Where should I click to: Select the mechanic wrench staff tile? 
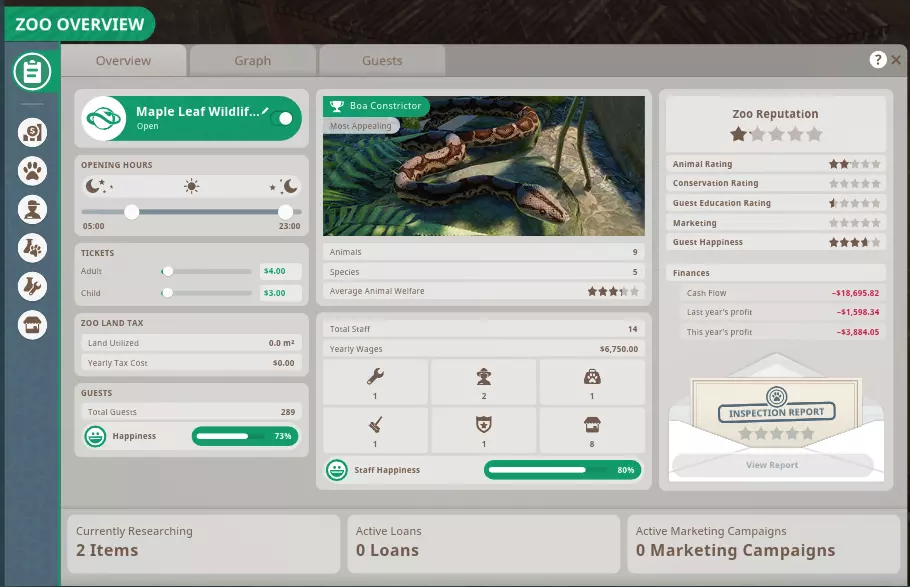click(375, 381)
